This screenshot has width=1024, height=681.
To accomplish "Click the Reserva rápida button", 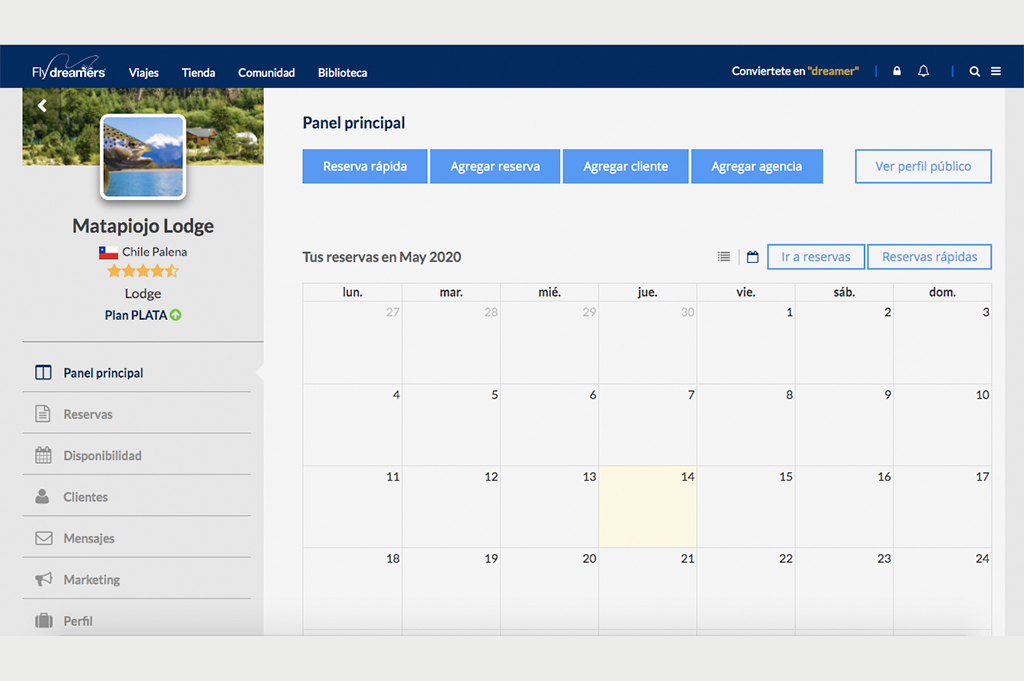I will (x=365, y=167).
